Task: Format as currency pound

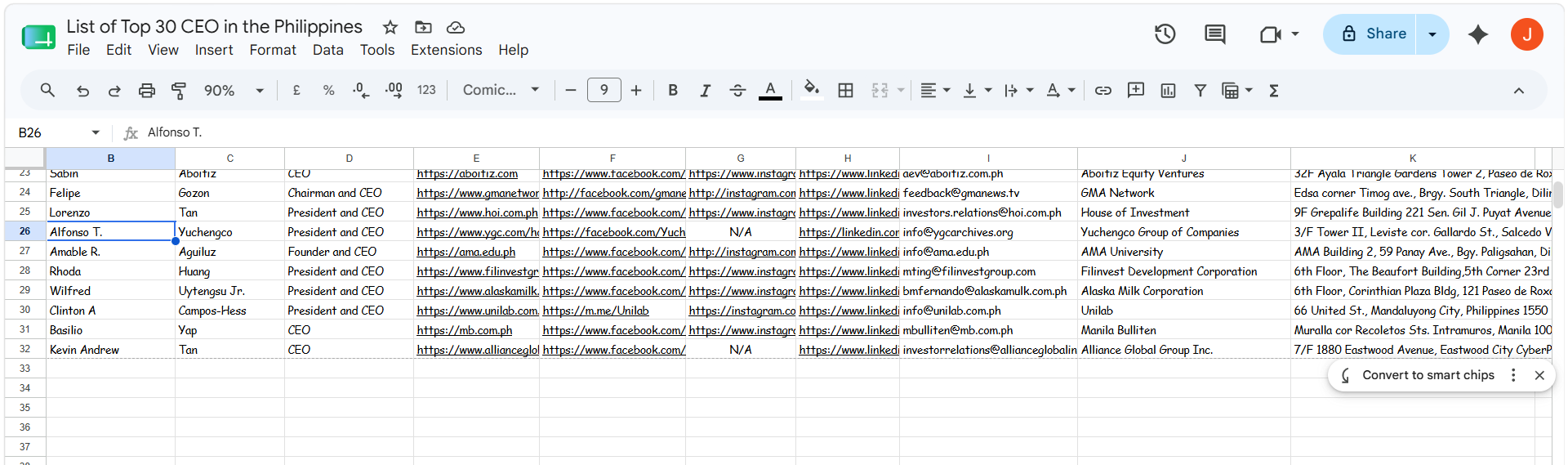Action: (296, 90)
